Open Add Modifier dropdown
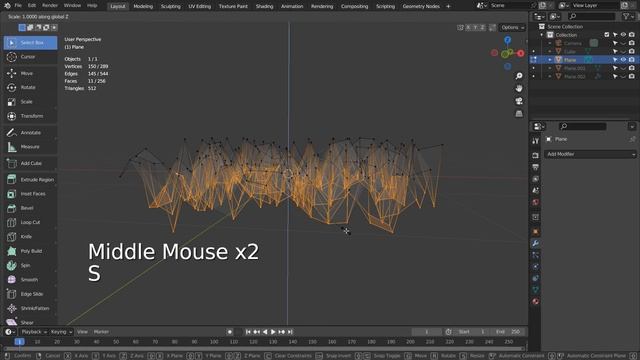 click(x=590, y=154)
